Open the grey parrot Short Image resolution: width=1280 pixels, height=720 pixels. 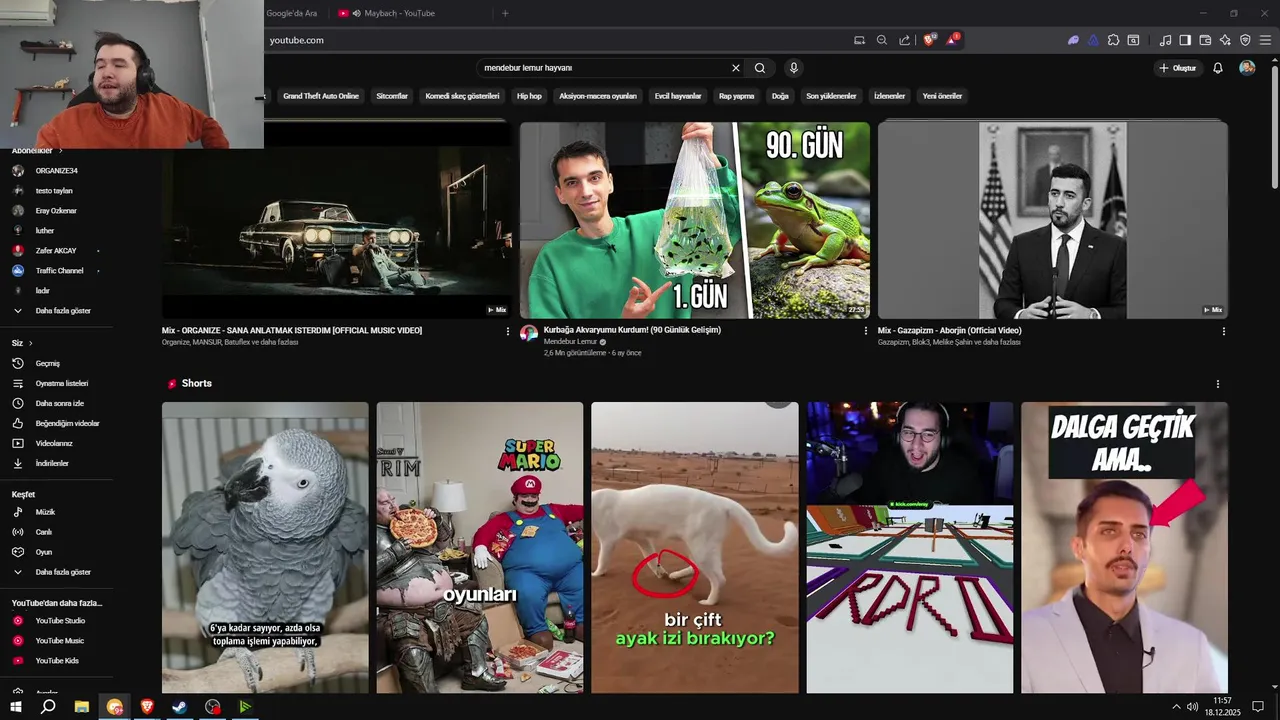265,547
